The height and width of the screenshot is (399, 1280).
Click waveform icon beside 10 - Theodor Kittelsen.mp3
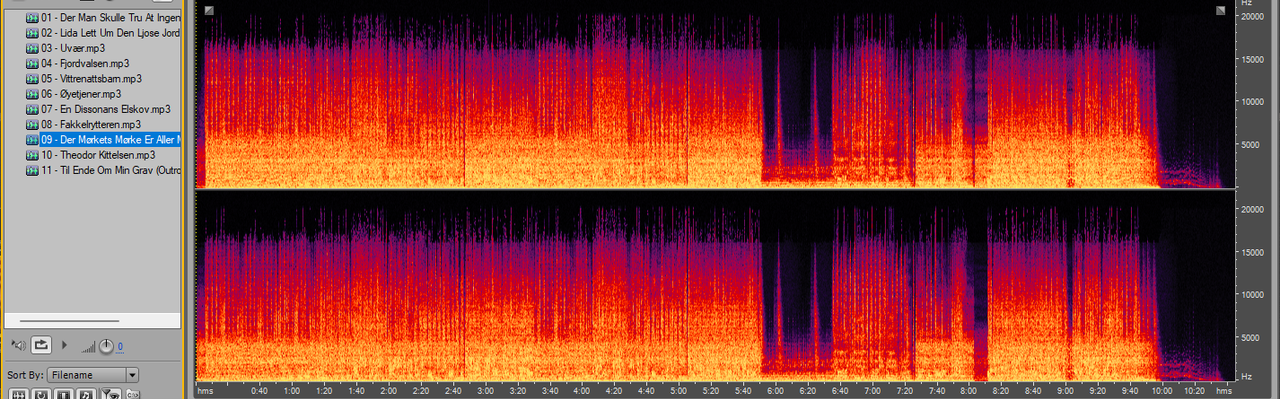(32, 155)
